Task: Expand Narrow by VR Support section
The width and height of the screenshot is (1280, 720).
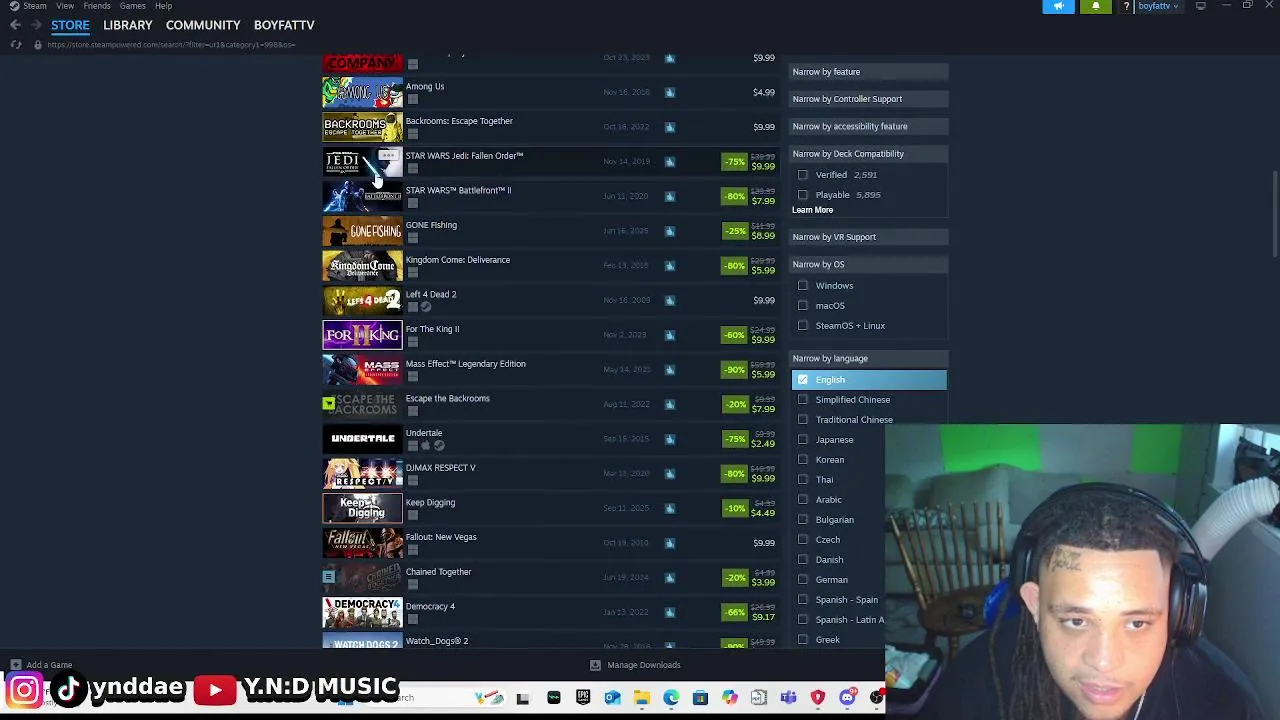Action: (x=869, y=237)
